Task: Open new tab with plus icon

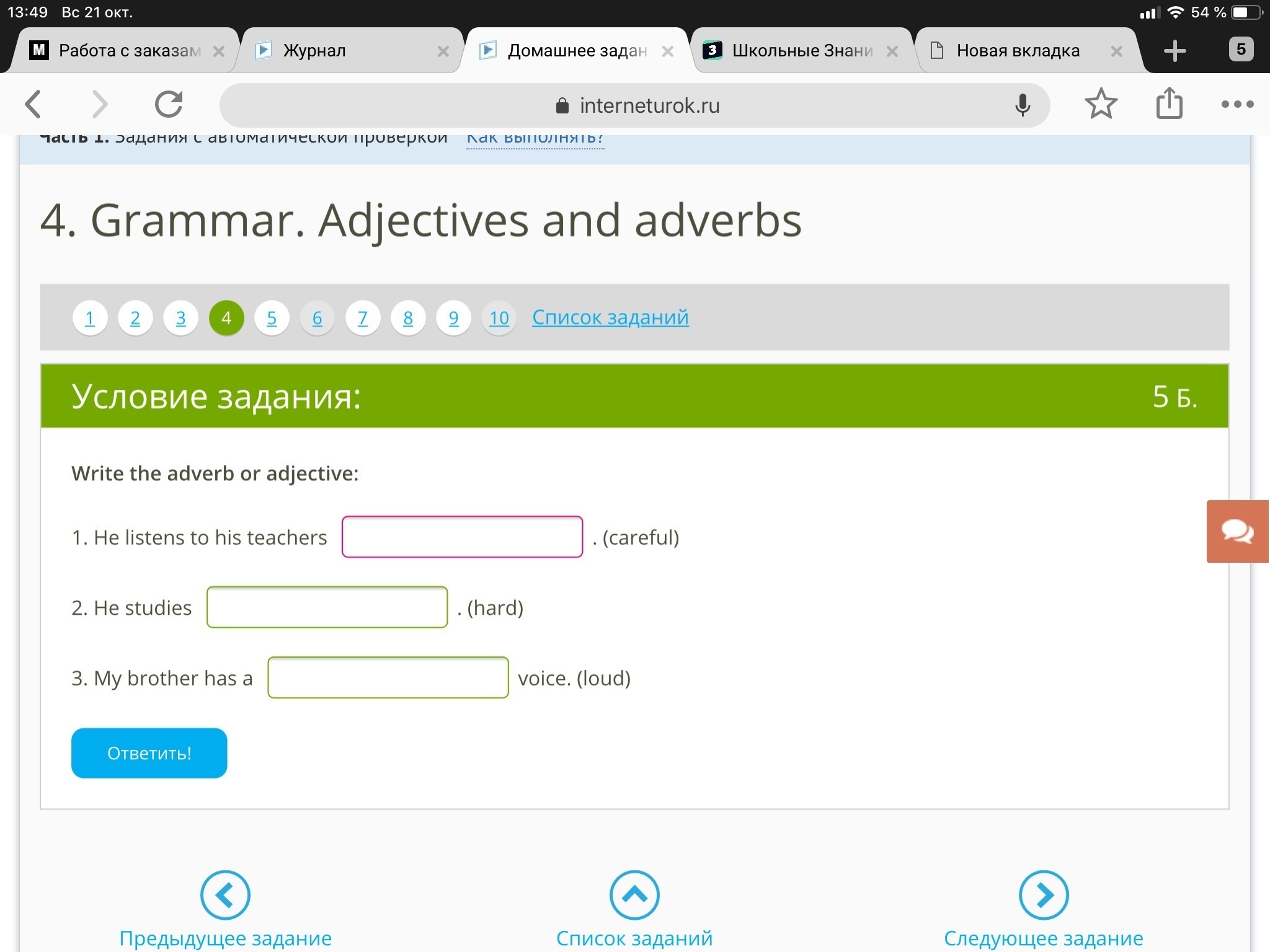Action: [x=1175, y=51]
